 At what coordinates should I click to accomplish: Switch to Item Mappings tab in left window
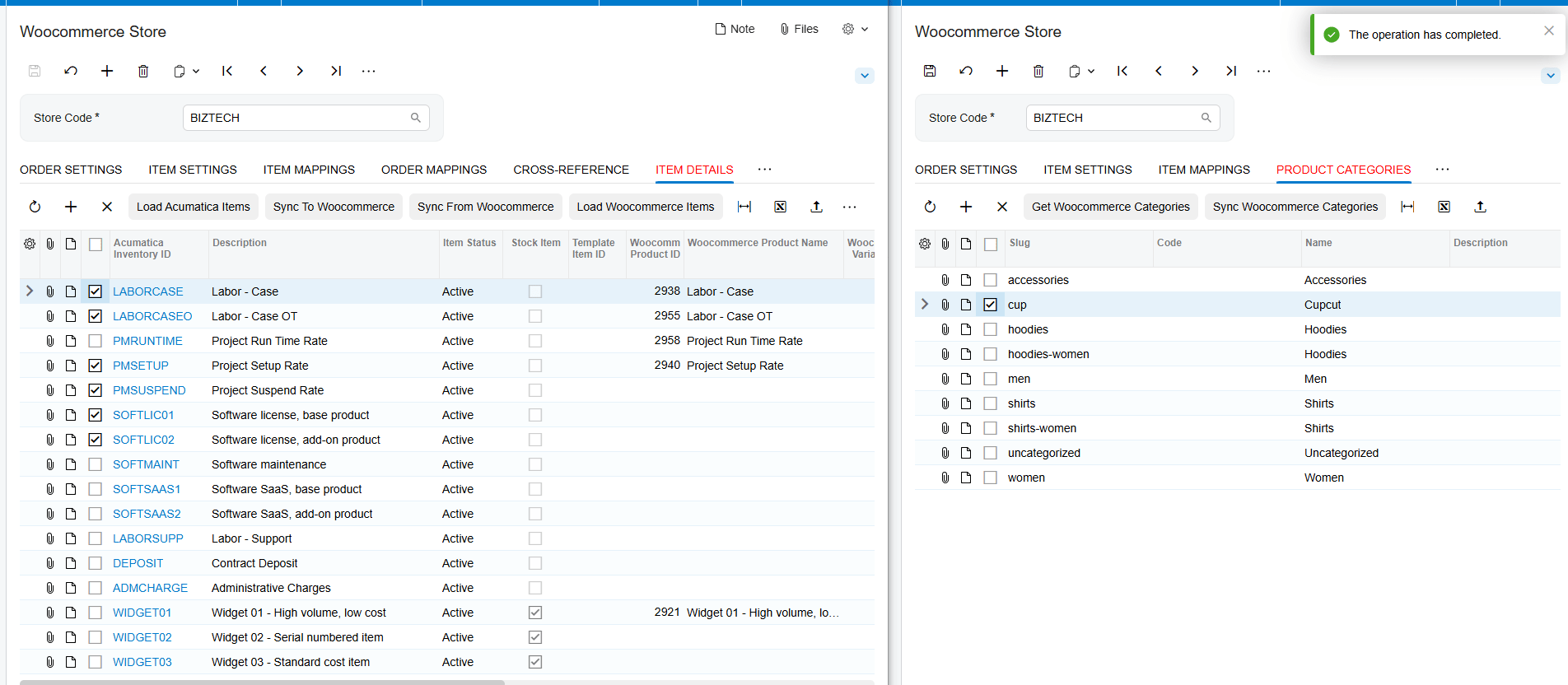tap(309, 170)
